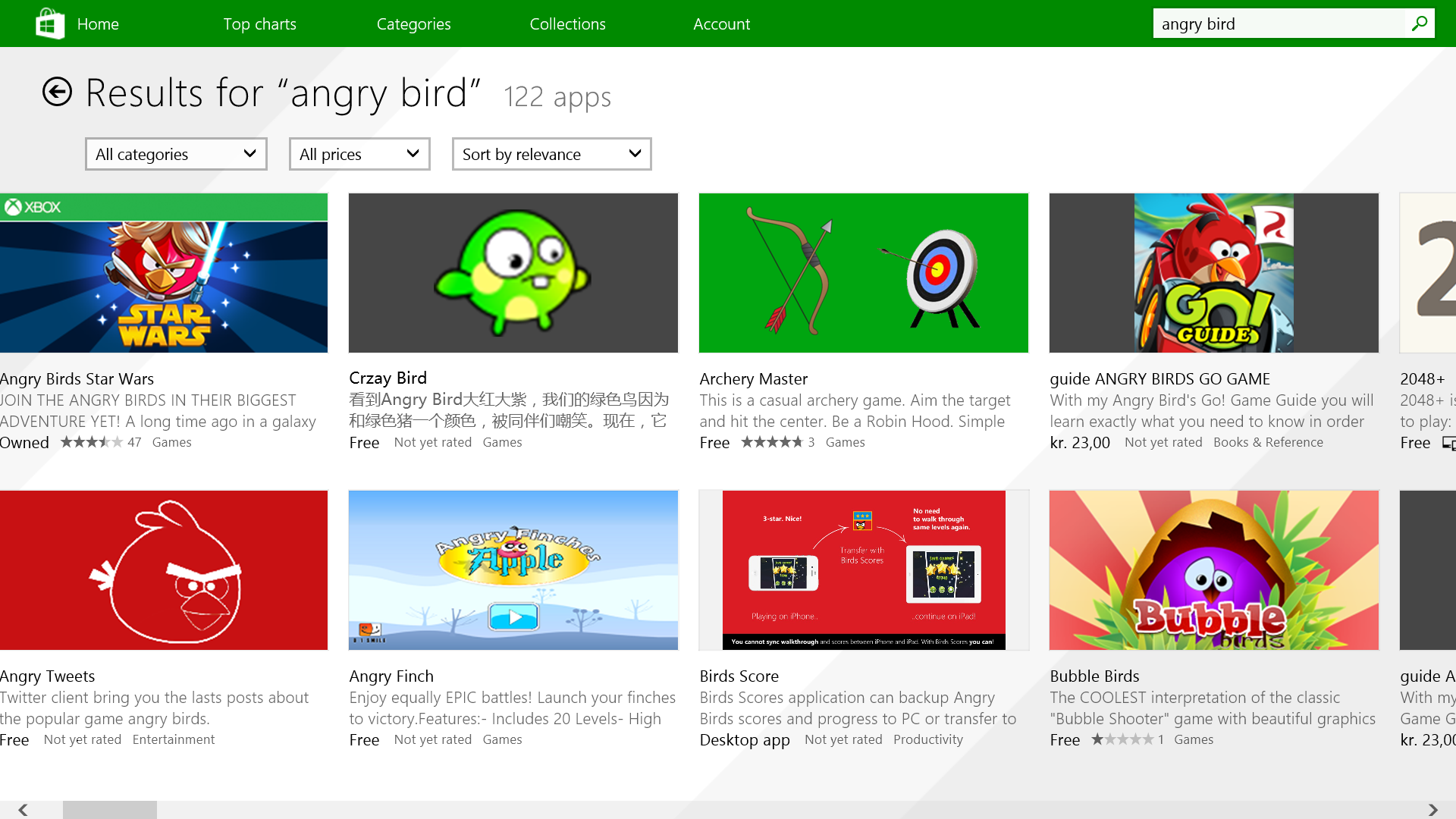Open Top charts in navigation bar

pyautogui.click(x=259, y=24)
